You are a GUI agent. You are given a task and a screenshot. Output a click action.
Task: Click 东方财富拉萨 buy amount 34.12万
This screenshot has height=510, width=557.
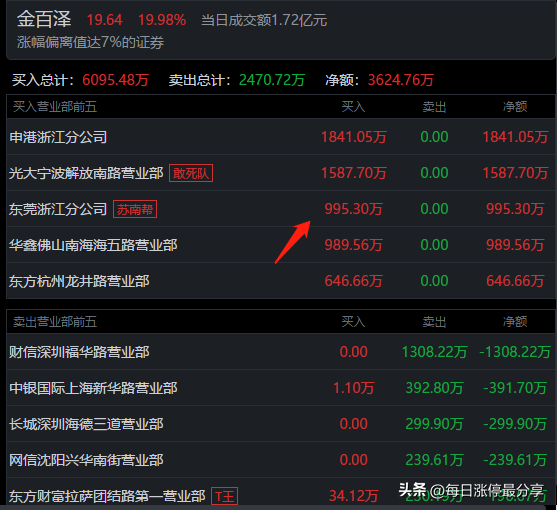pyautogui.click(x=354, y=496)
